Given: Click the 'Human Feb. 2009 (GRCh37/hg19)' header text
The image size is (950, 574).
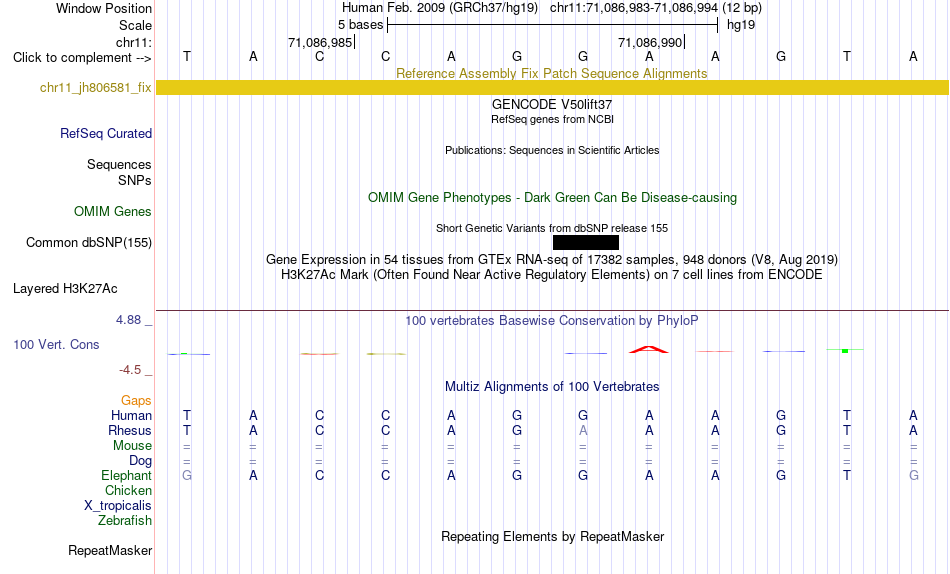Looking at the screenshot, I should 440,8.
